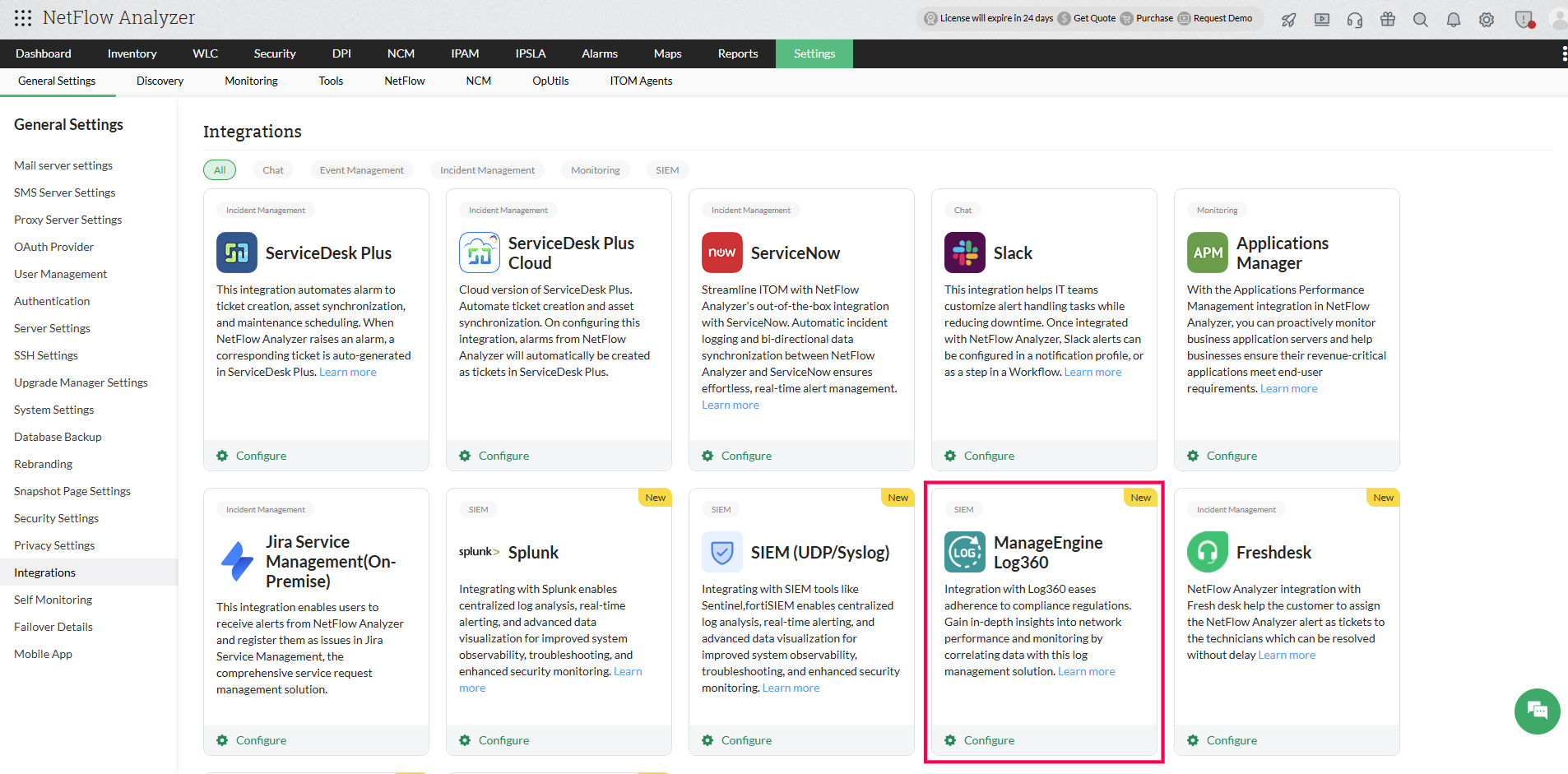The width and height of the screenshot is (1568, 774).
Task: Open the Dashboard tab
Action: 44,53
